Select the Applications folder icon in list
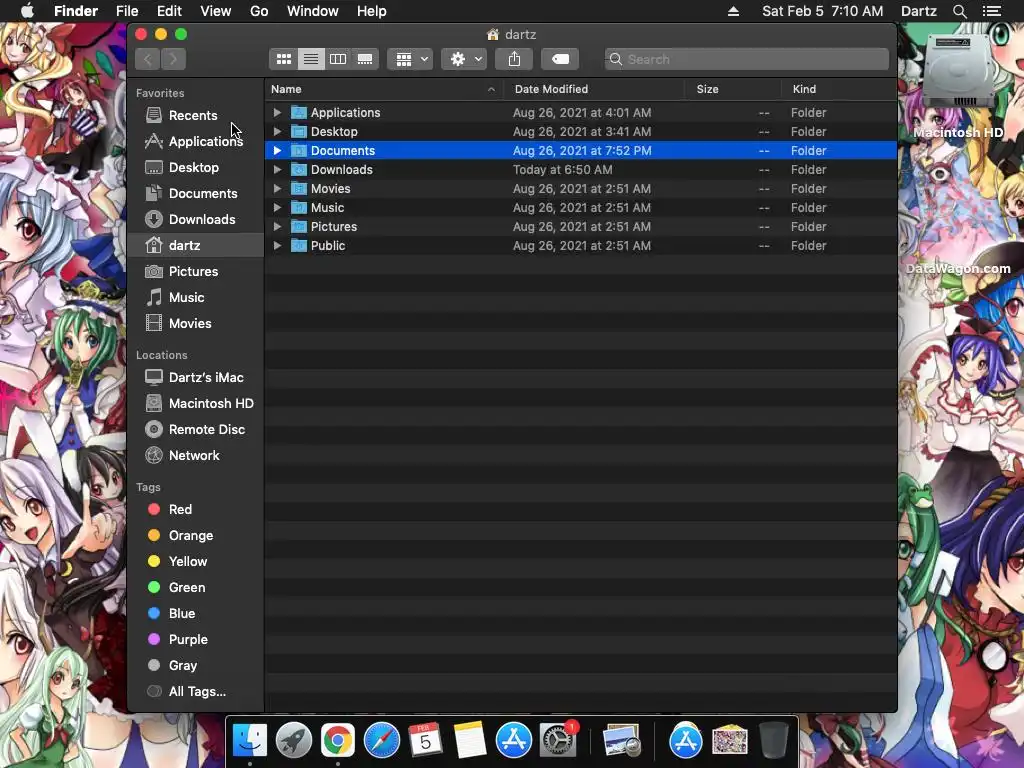The height and width of the screenshot is (768, 1024). [x=298, y=112]
